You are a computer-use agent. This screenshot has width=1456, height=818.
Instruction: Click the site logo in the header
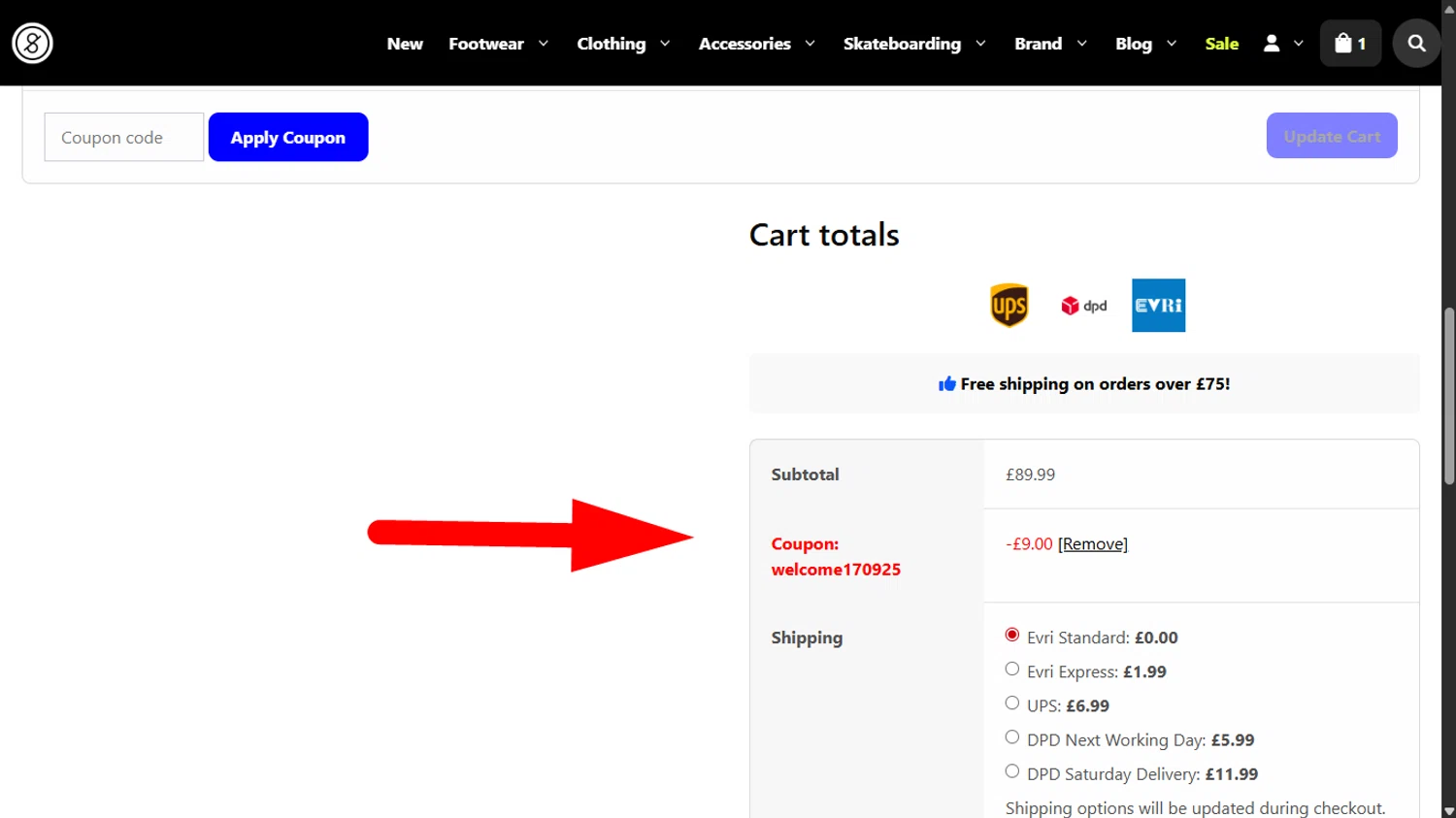[32, 44]
